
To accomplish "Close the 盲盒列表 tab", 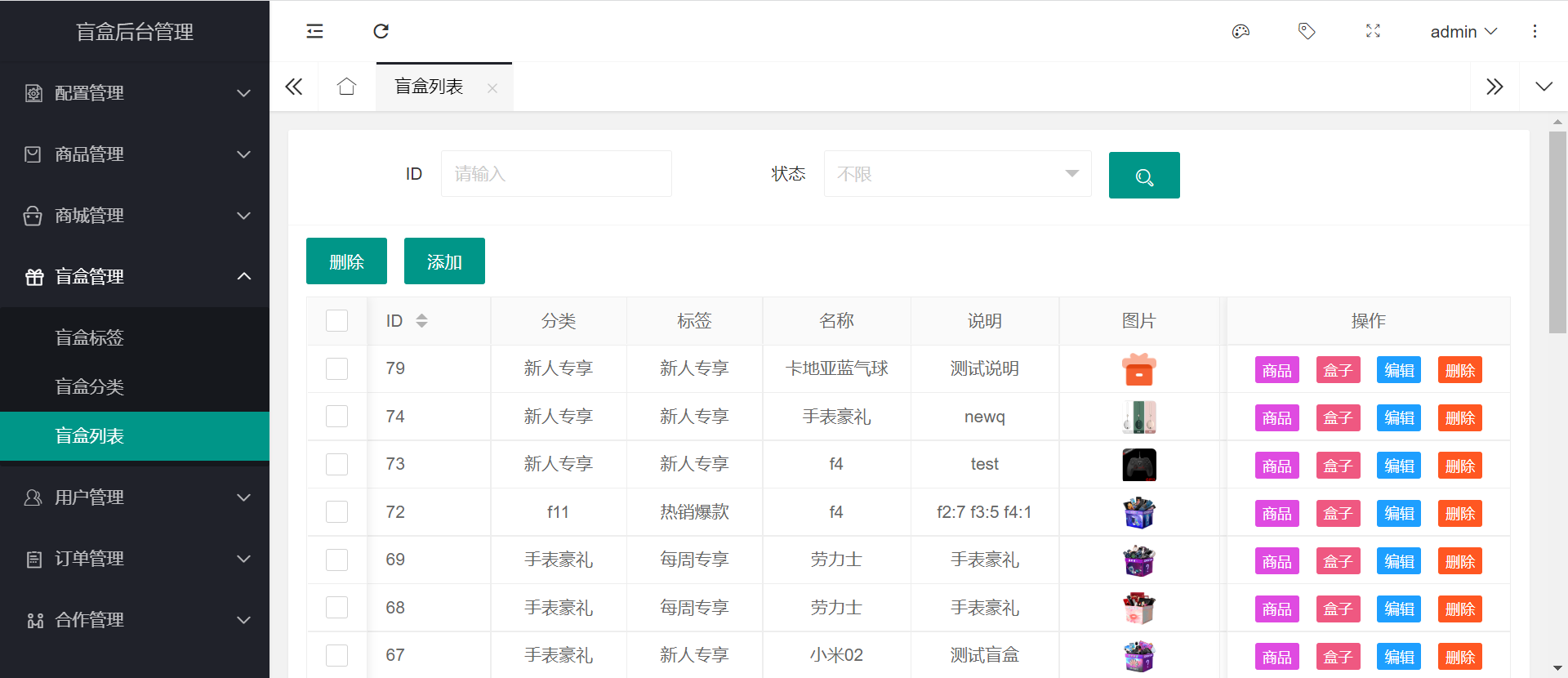I will click(x=492, y=88).
